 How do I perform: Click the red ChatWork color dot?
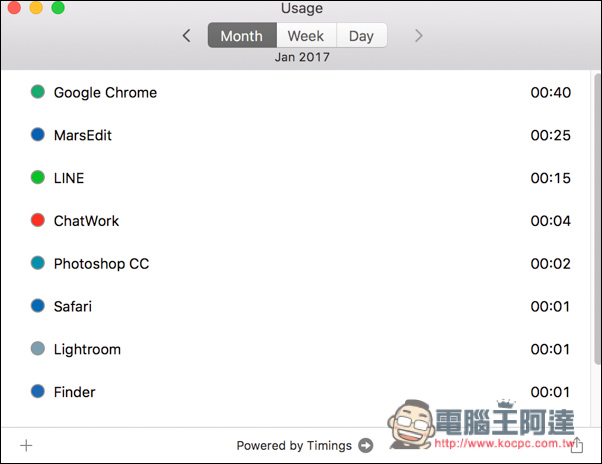pyautogui.click(x=38, y=220)
